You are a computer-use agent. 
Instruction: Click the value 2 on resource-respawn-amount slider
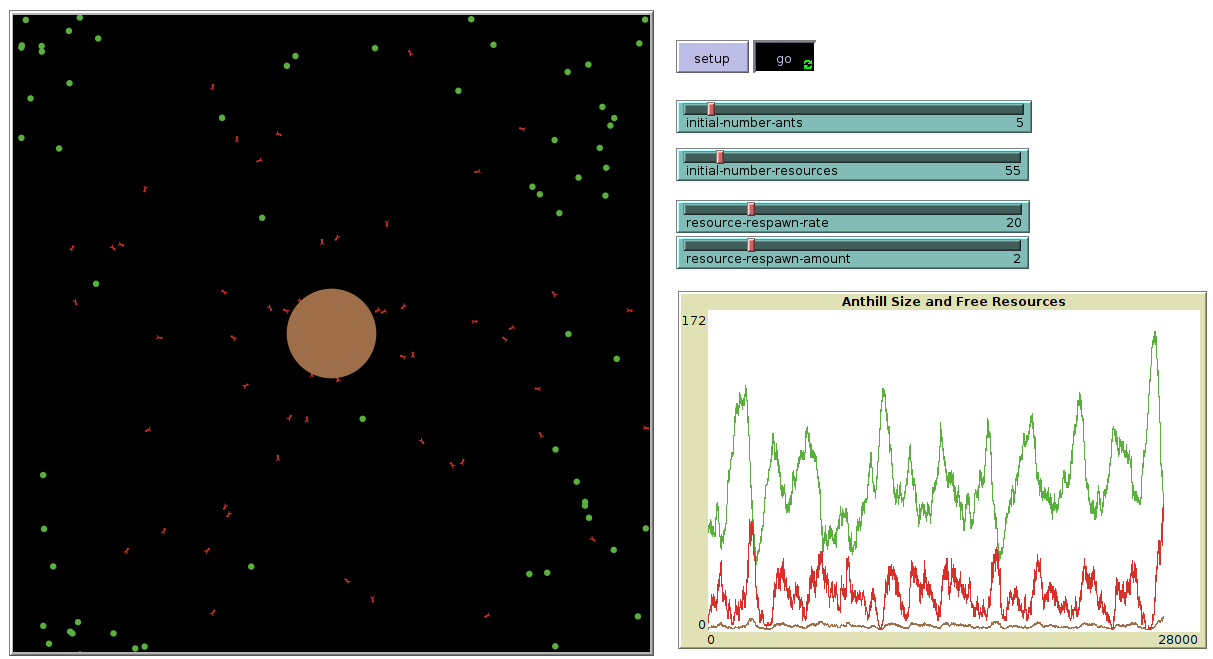1017,259
